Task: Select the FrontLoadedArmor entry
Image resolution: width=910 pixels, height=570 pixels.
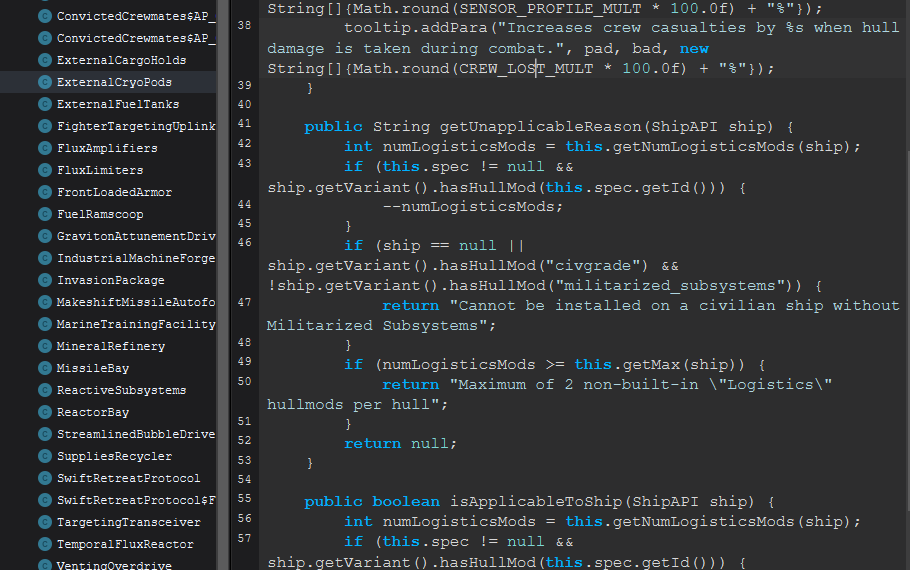Action: (114, 192)
